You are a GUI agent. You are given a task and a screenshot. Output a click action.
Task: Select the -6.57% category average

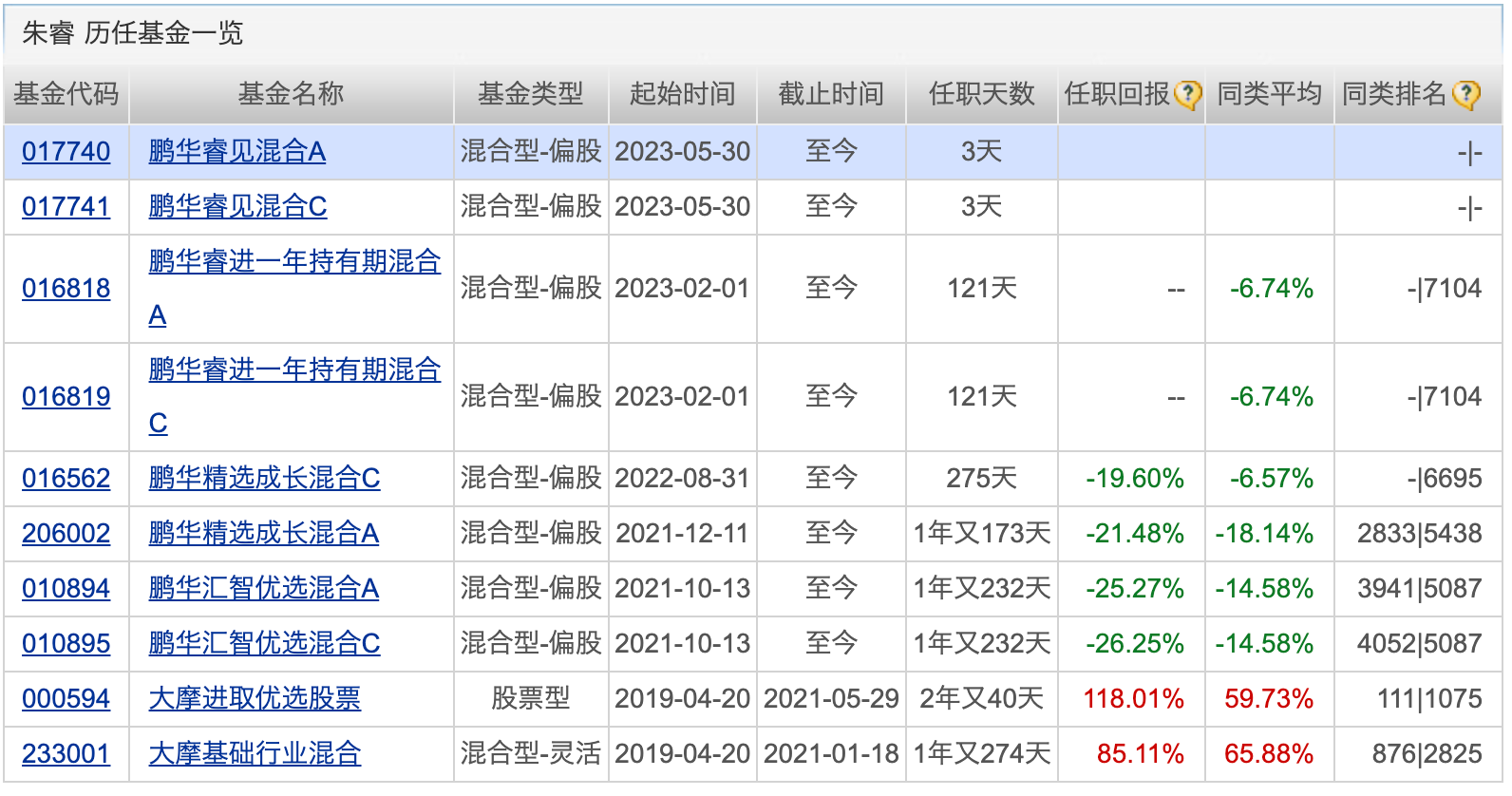tap(1272, 479)
